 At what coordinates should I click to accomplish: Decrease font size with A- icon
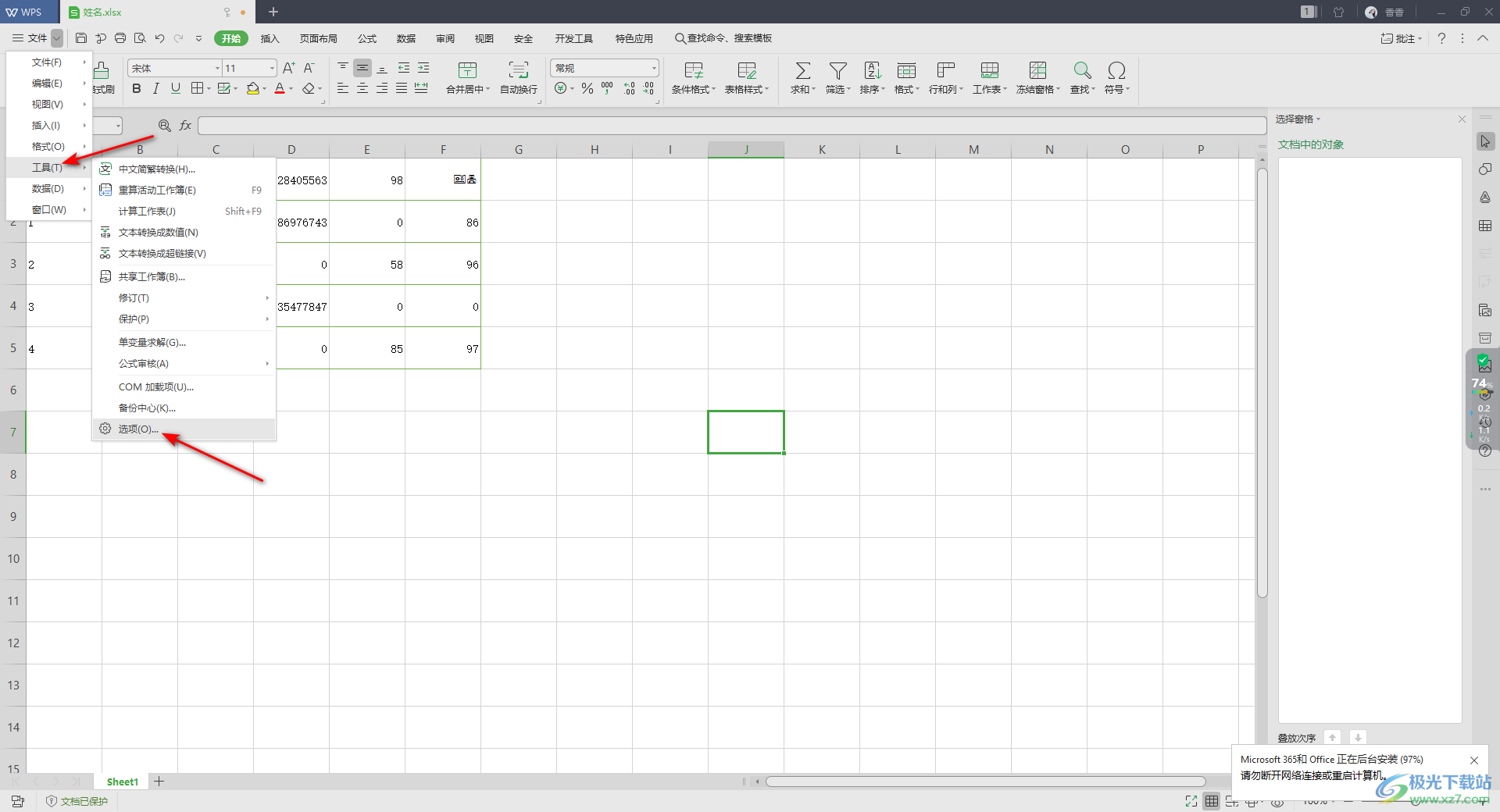(x=309, y=68)
